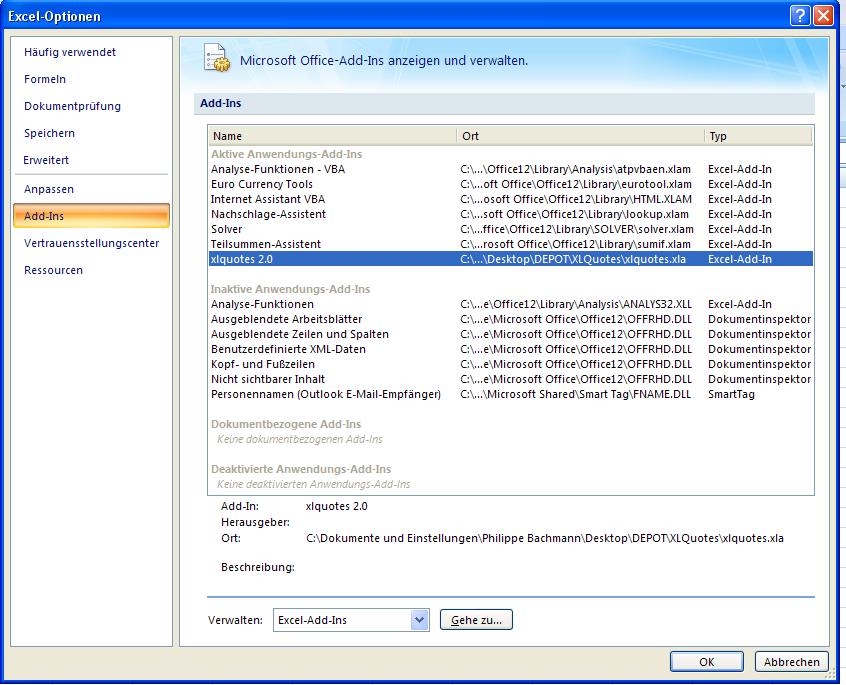Close the Excel-Optionen dialog
Viewport: 846px width, 685px height.
[823, 15]
